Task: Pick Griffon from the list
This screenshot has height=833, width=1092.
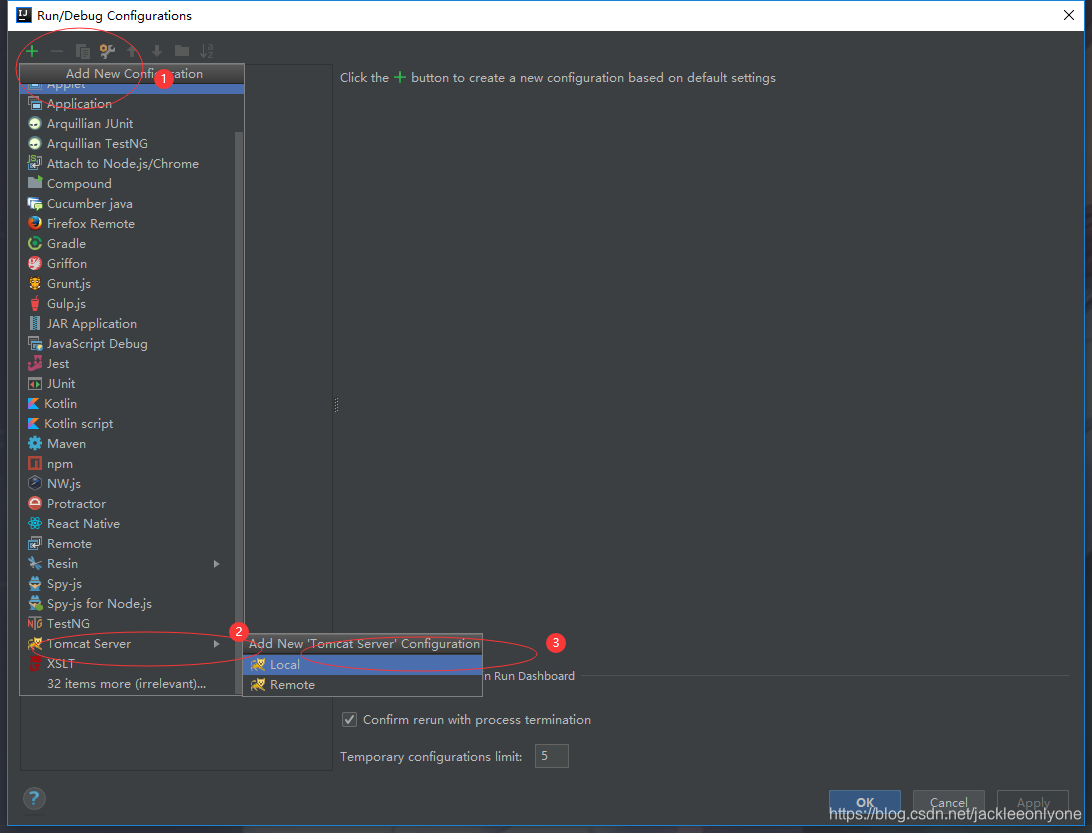Action: point(128,264)
